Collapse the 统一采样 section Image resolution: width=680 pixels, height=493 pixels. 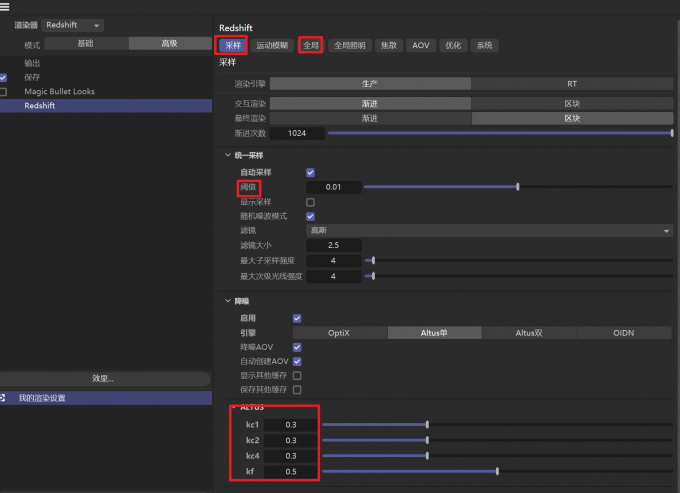228,155
